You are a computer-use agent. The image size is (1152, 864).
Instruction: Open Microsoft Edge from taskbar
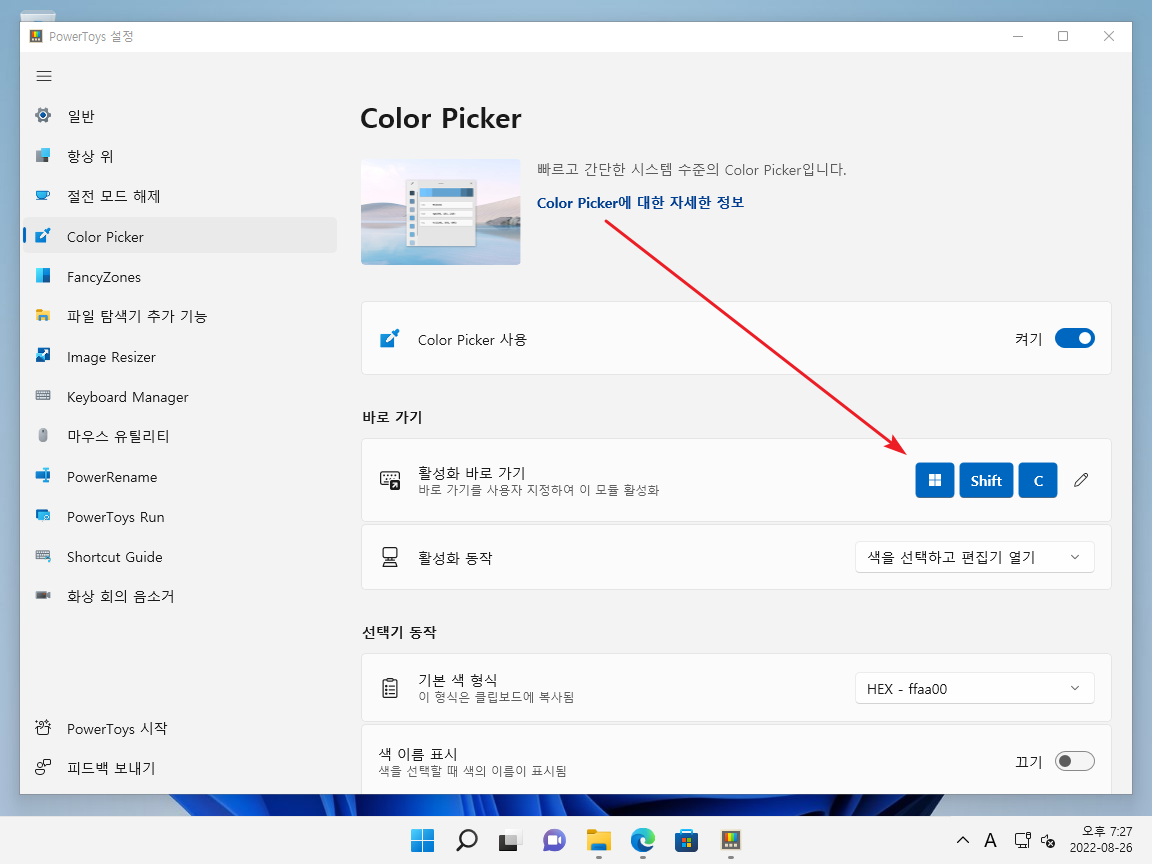643,840
